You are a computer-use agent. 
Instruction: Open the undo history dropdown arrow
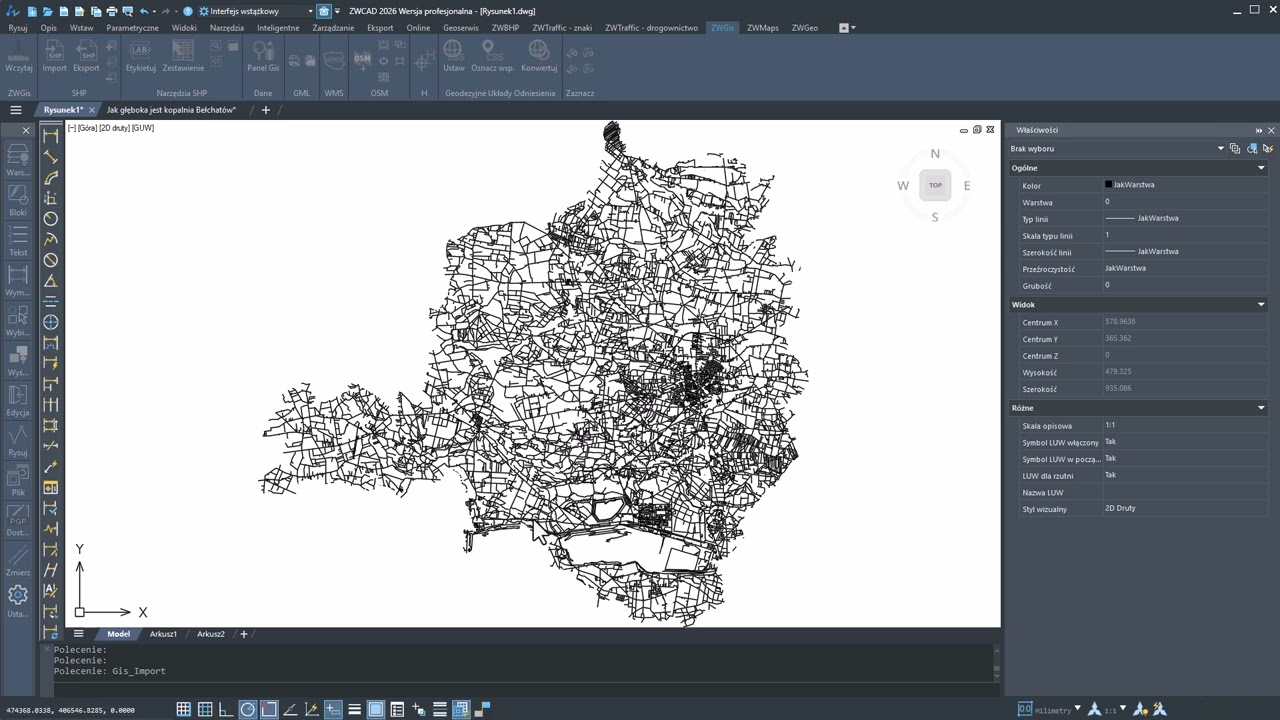coord(155,11)
